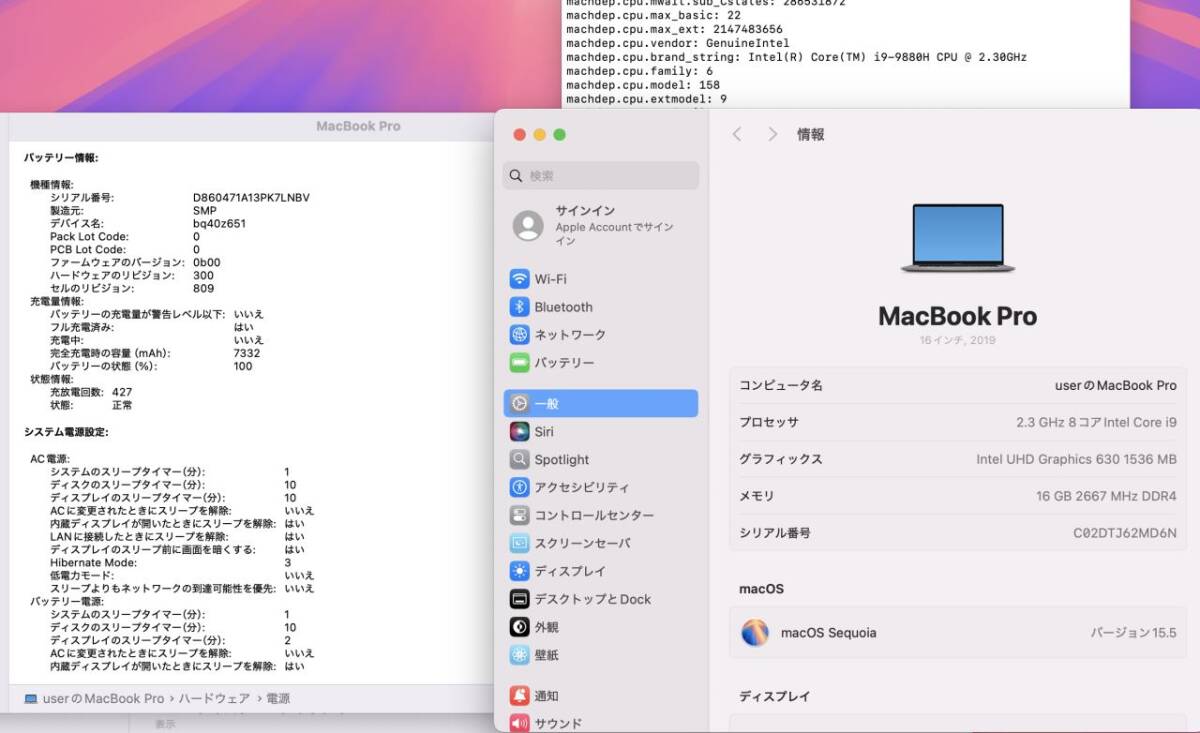Click user のMacBook Pro in path bar
Viewport: 1200px width, 733px height.
[103, 699]
